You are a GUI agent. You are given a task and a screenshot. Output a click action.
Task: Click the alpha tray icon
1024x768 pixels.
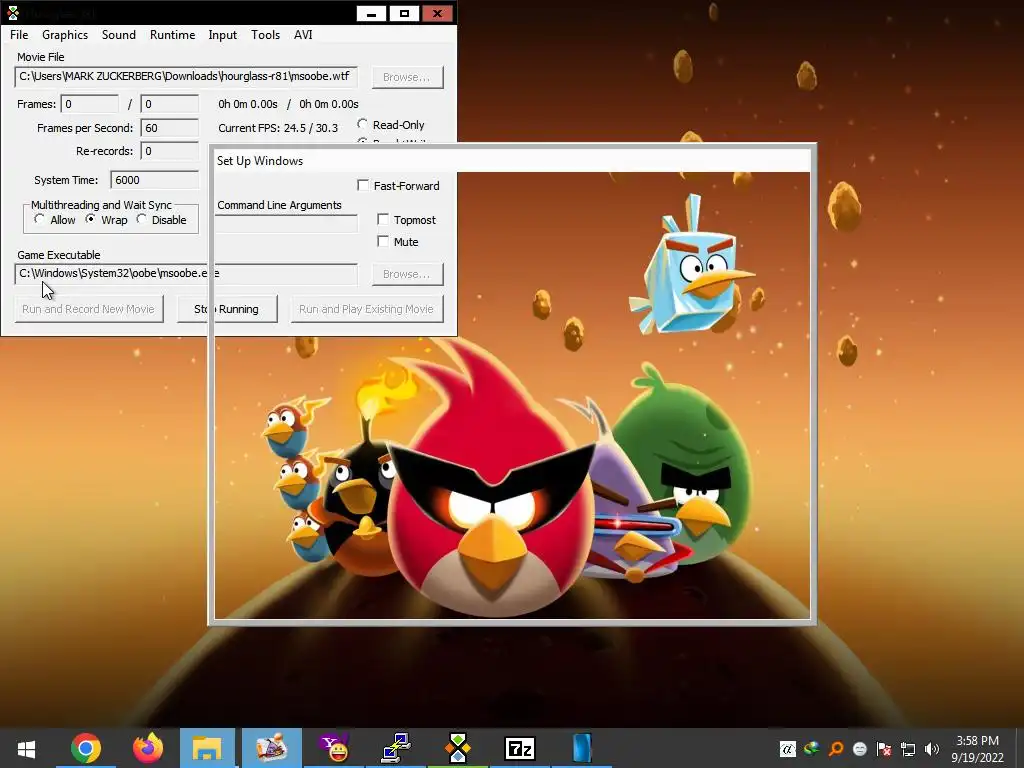coord(788,749)
